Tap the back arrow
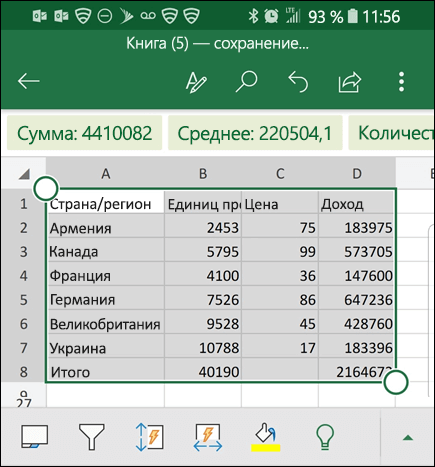435x467 pixels. [x=29, y=81]
